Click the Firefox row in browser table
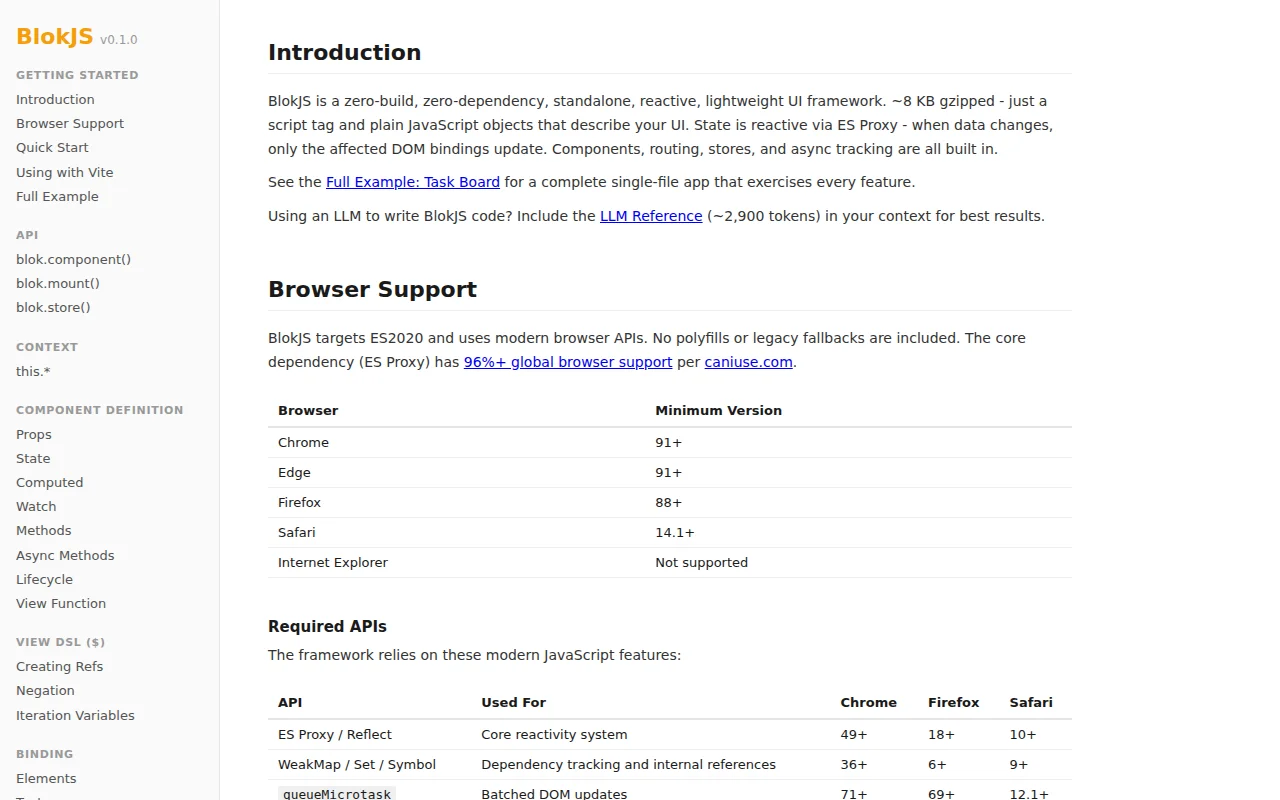The height and width of the screenshot is (800, 1280). (x=670, y=502)
